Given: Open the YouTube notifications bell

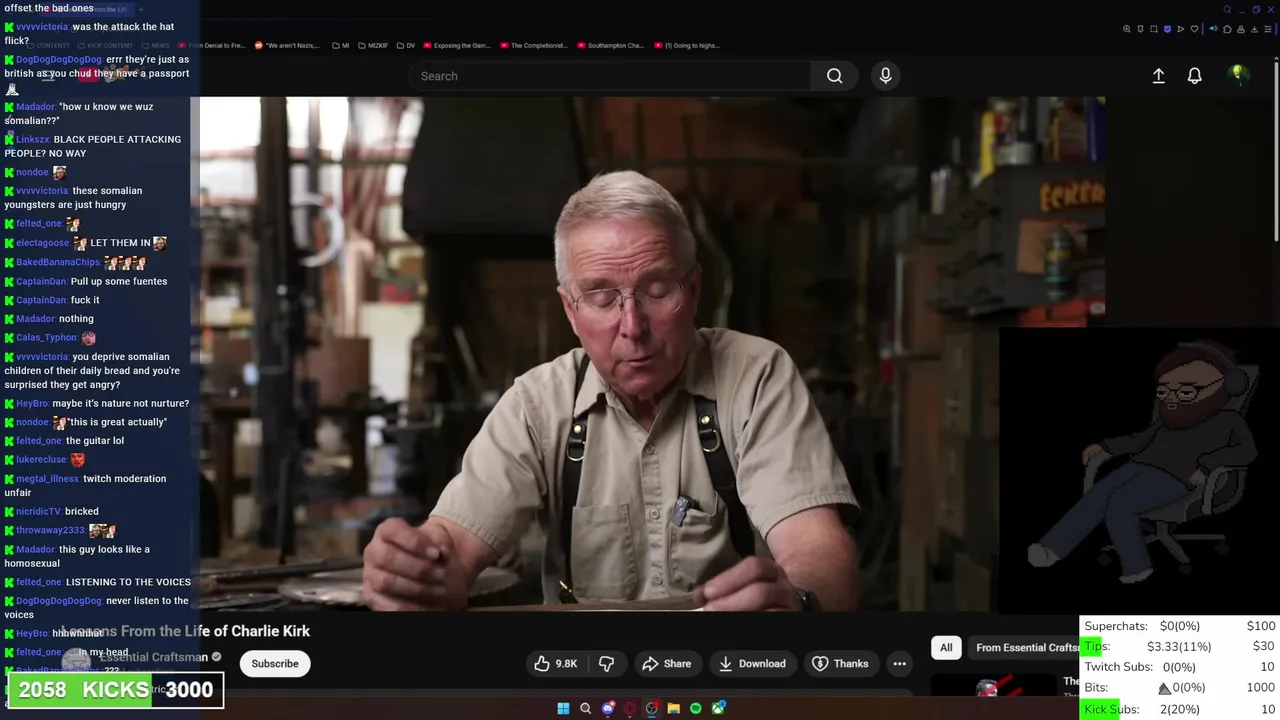Looking at the screenshot, I should point(1194,76).
